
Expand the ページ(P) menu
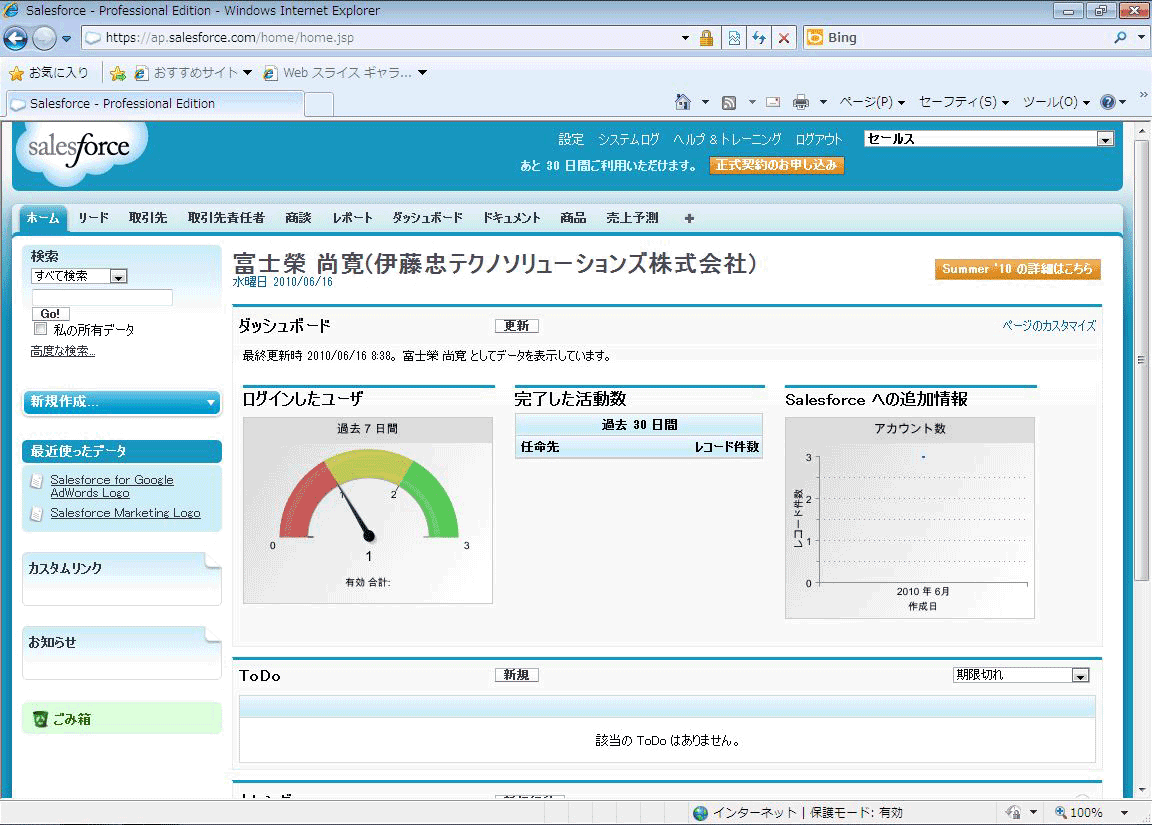click(872, 102)
